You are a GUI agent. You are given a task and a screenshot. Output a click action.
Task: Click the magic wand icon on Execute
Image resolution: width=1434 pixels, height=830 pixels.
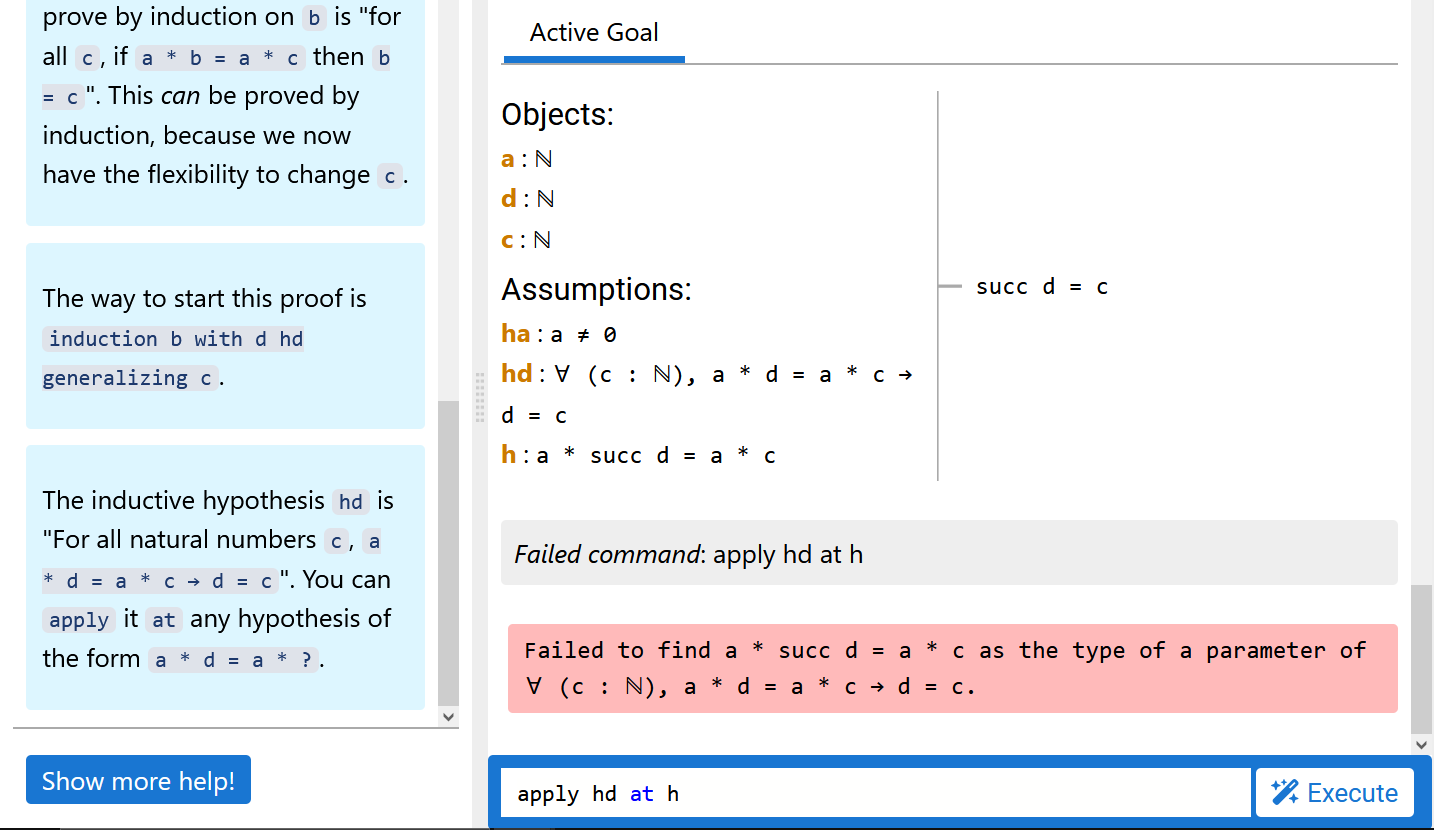pyautogui.click(x=1285, y=793)
